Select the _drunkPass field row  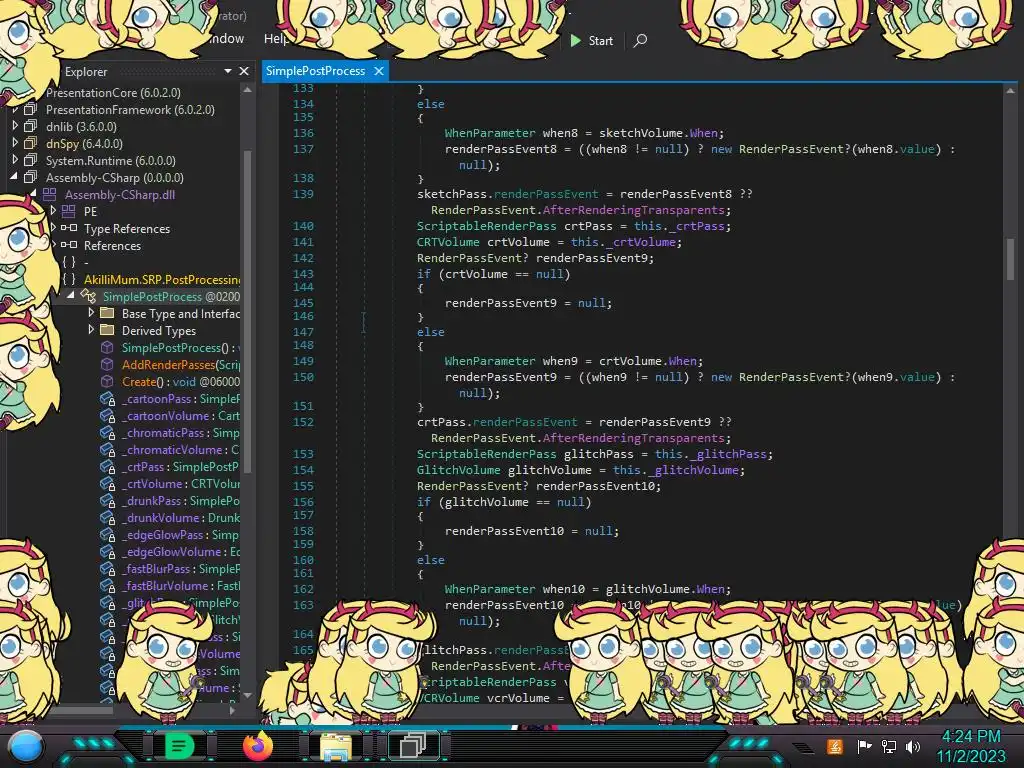[180, 500]
